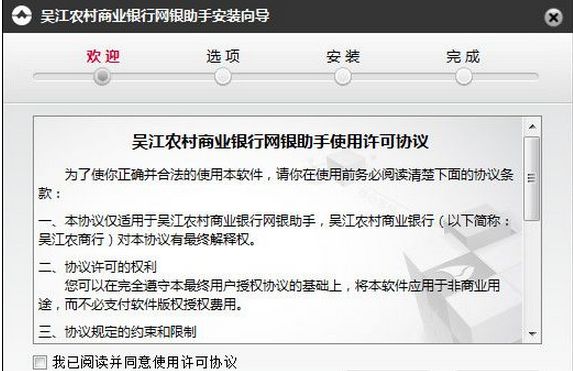
Task: Click the heading 吴江农村商业银行网银助手使用许可协议
Action: pyautogui.click(x=280, y=141)
